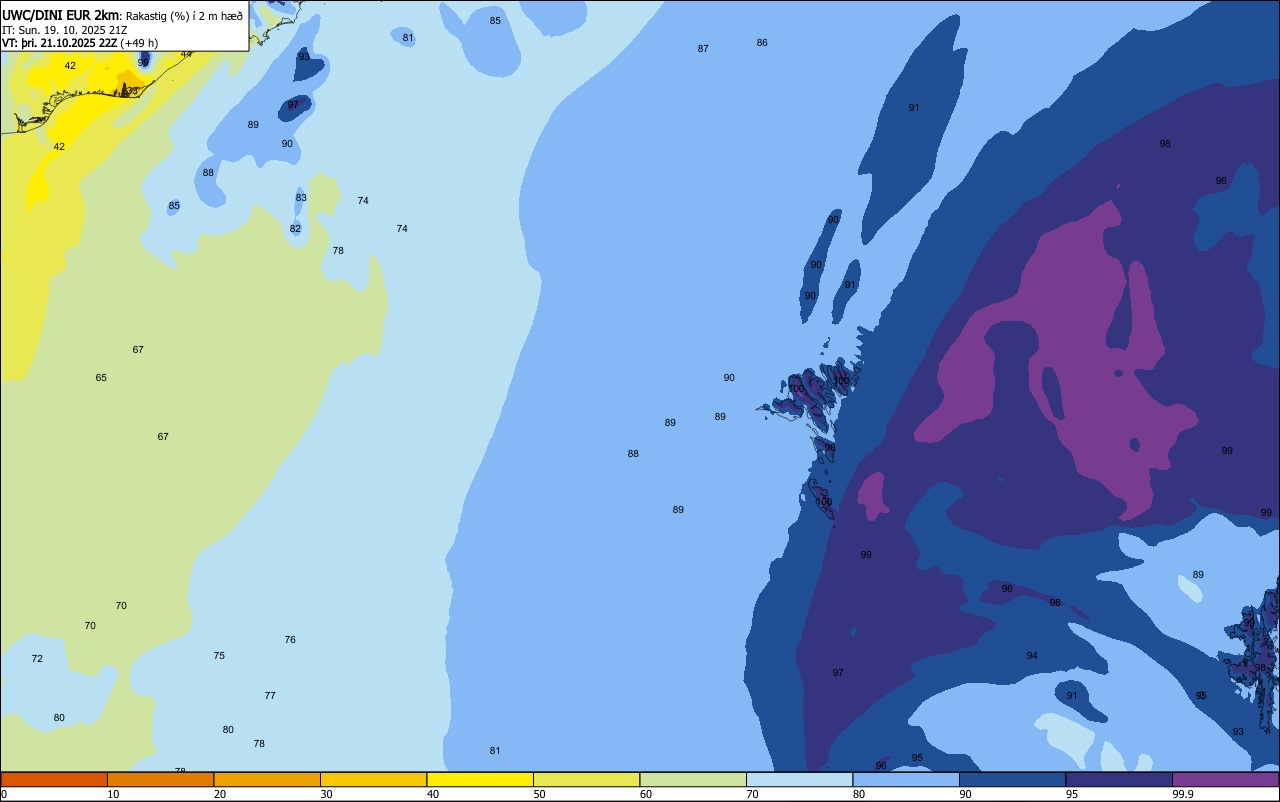Click the map value '83'
Screen dimensions: 1280x802
click(301, 198)
